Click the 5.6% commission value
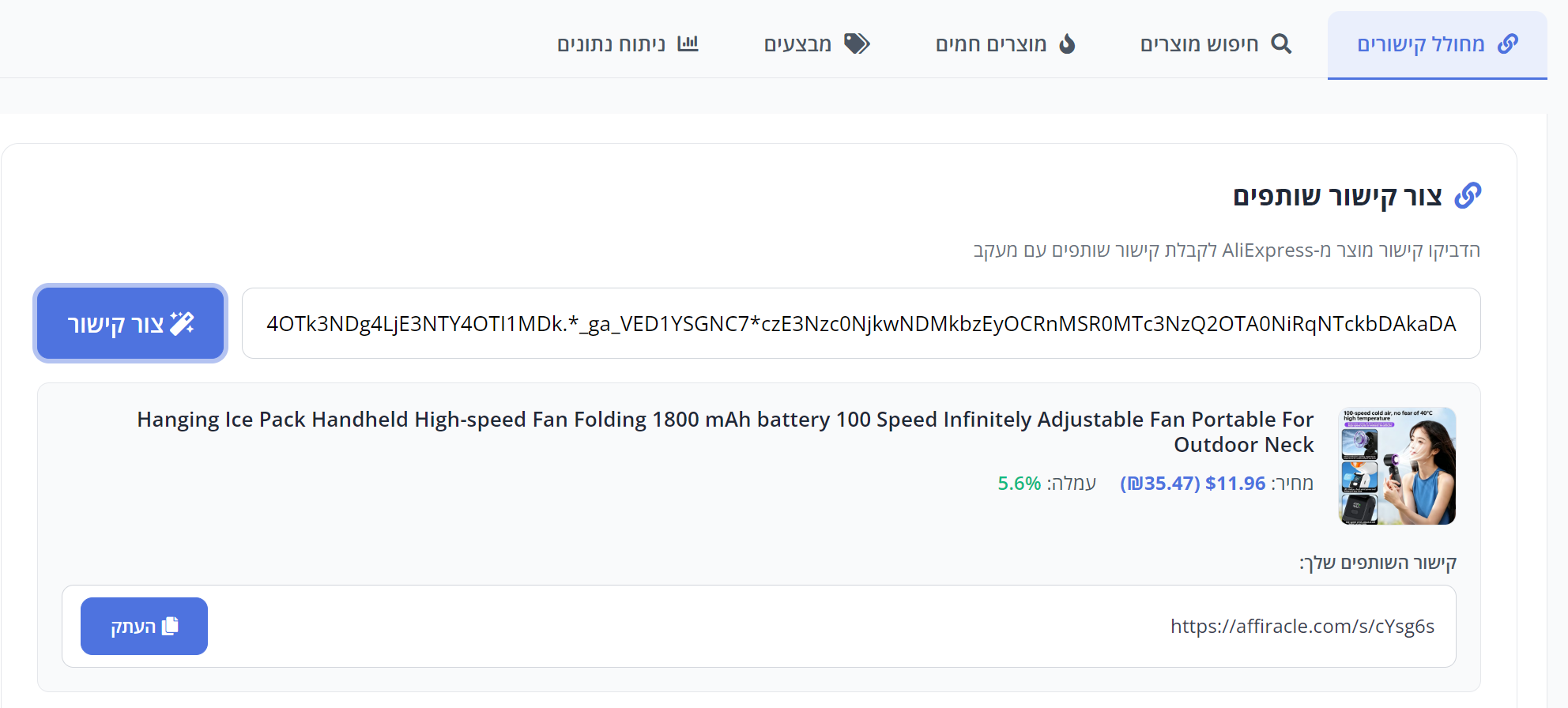 pyautogui.click(x=1020, y=484)
